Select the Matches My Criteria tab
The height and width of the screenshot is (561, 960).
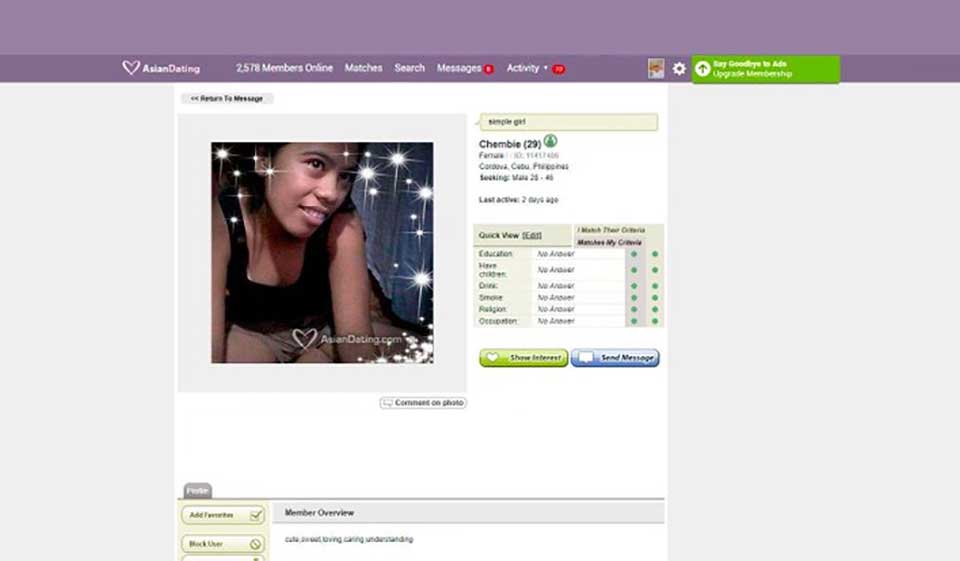click(x=610, y=243)
